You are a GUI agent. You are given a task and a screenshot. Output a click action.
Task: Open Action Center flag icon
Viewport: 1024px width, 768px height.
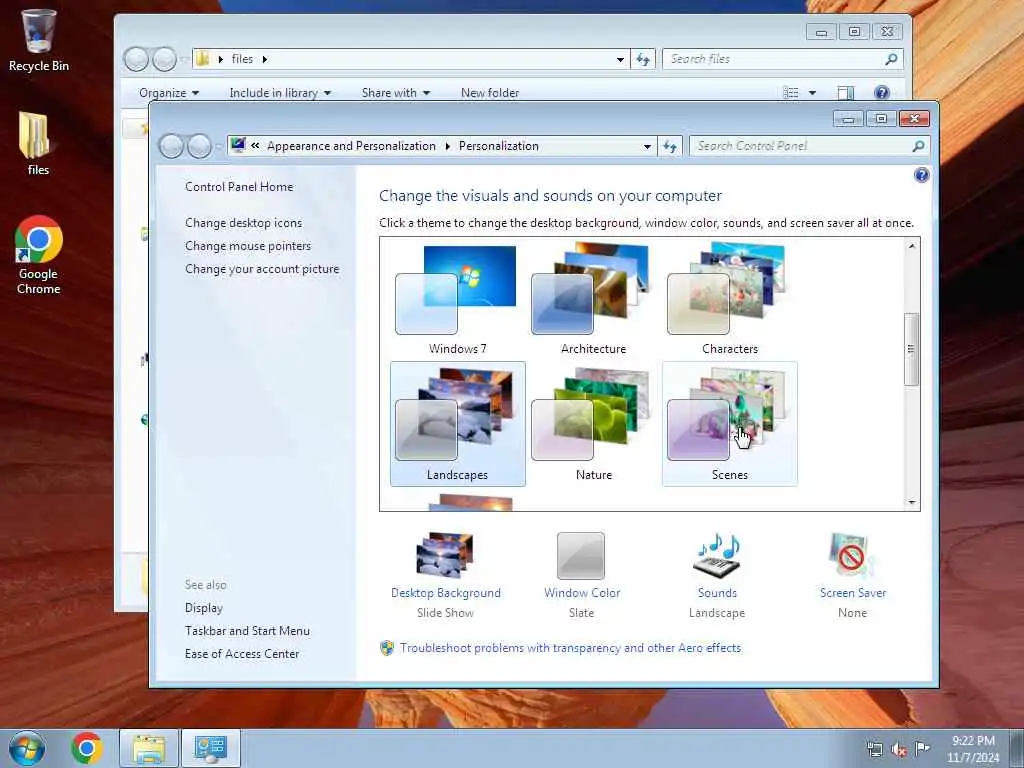click(922, 749)
